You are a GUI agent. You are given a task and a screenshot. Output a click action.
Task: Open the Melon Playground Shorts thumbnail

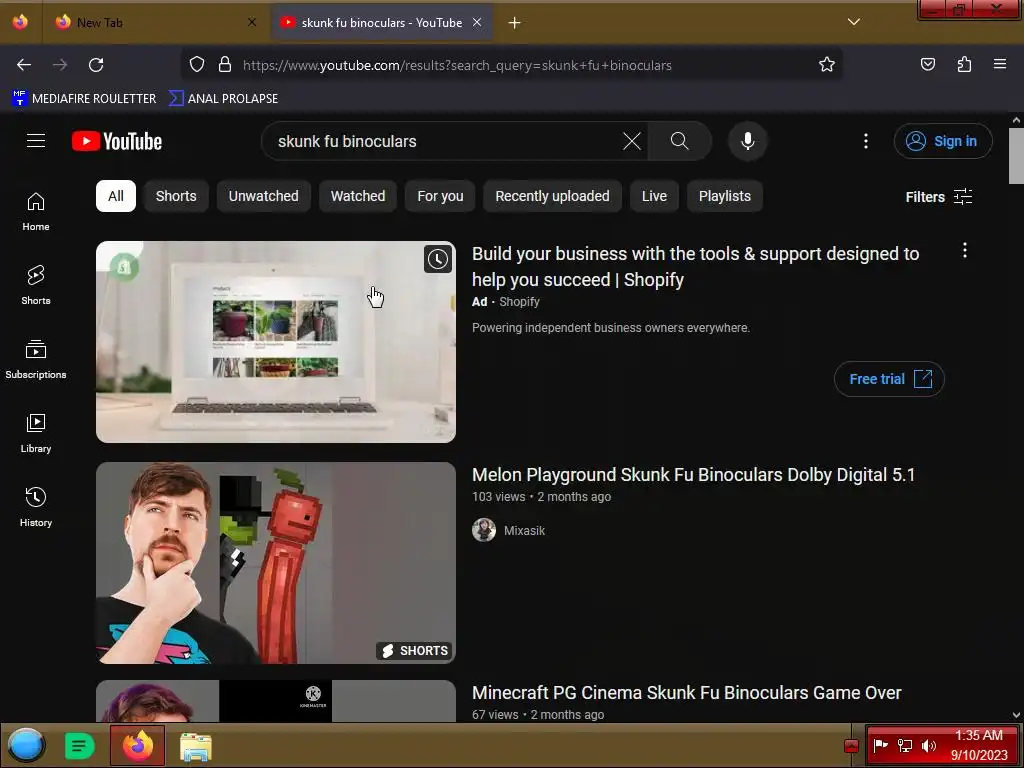[276, 563]
